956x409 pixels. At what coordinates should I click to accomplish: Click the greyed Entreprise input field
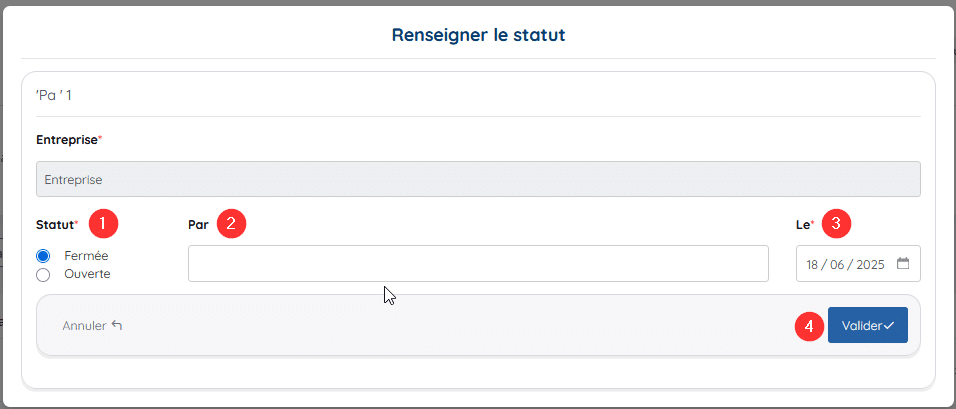[x=478, y=179]
